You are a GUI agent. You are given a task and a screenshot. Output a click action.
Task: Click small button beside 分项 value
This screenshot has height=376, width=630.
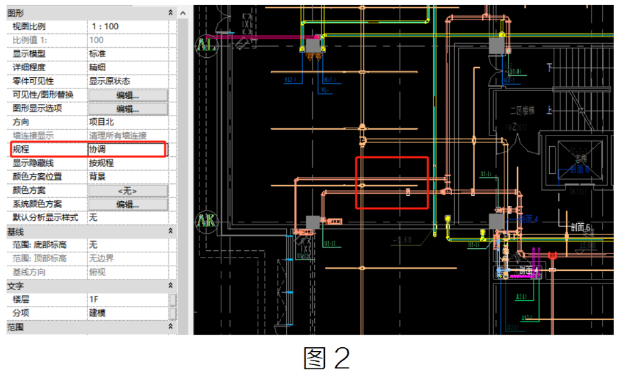coord(172,313)
